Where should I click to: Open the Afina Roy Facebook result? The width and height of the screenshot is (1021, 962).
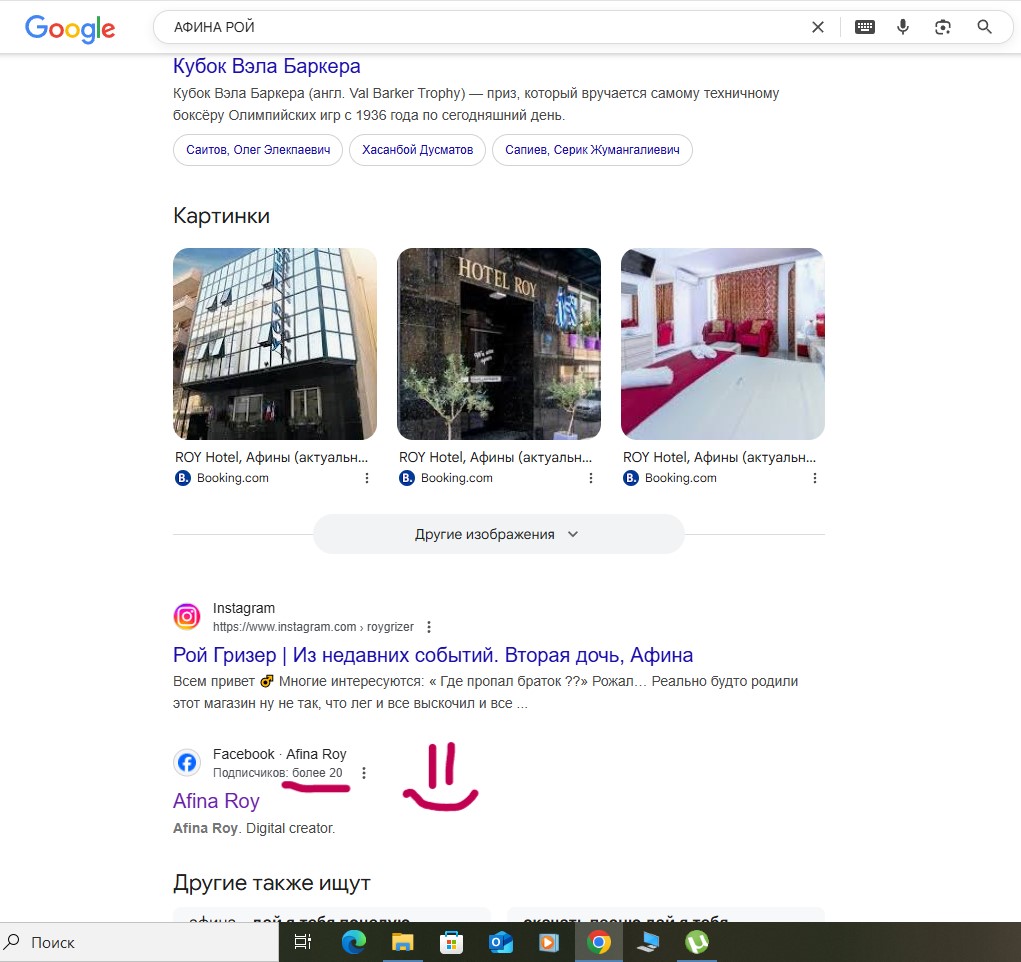(x=216, y=800)
